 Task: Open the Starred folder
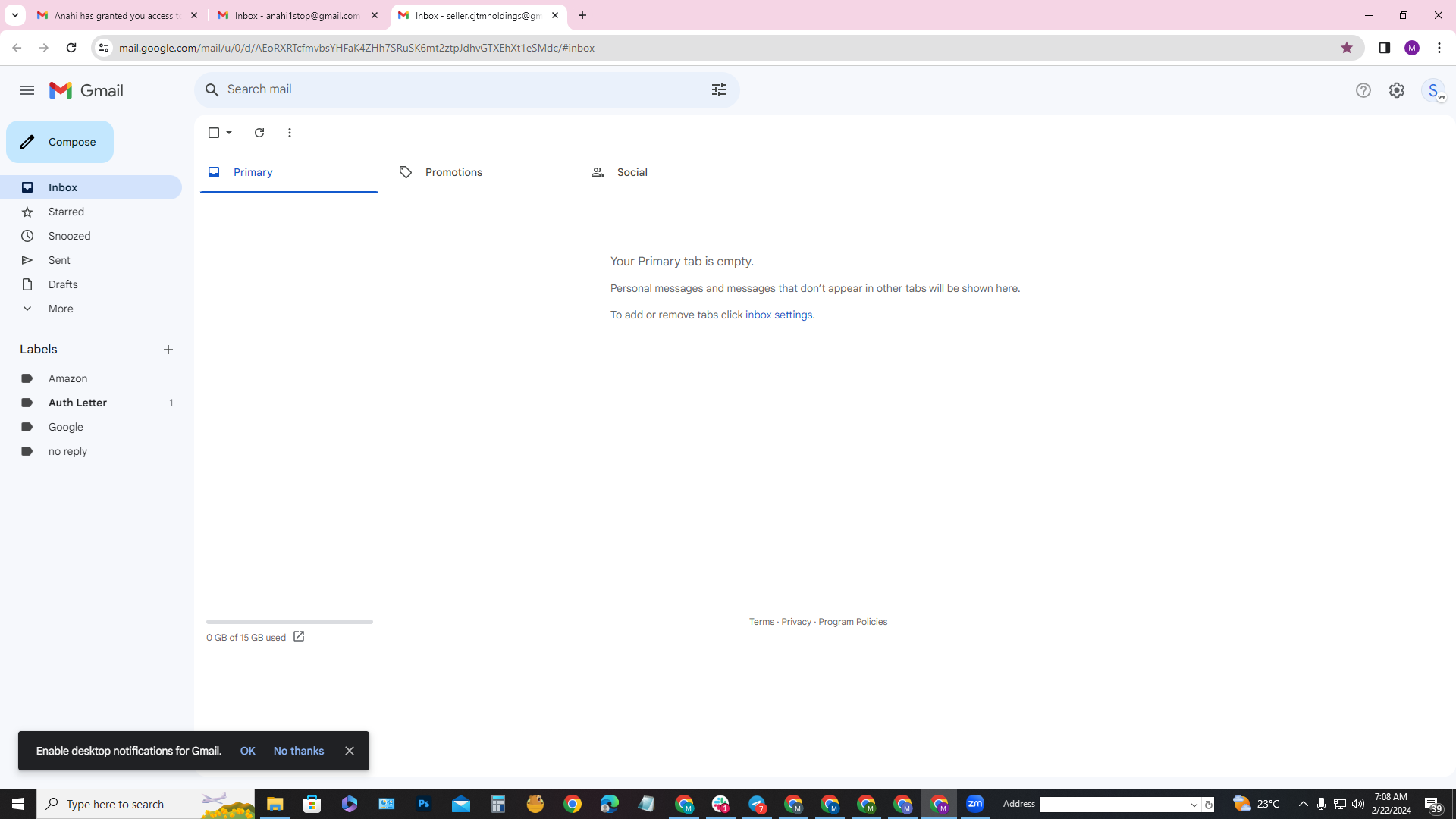click(91, 212)
